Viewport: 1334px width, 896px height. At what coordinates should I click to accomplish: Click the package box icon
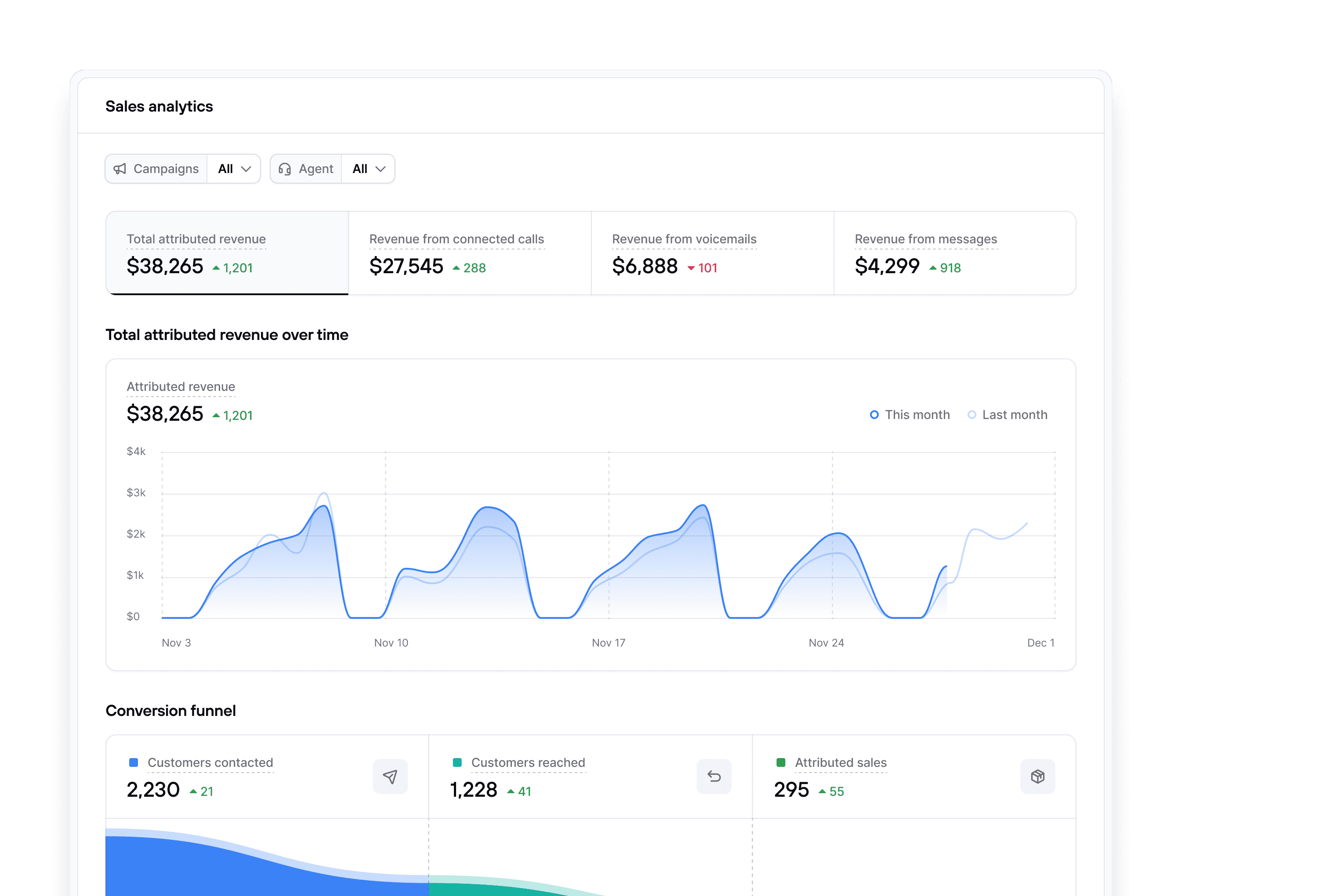click(1037, 776)
